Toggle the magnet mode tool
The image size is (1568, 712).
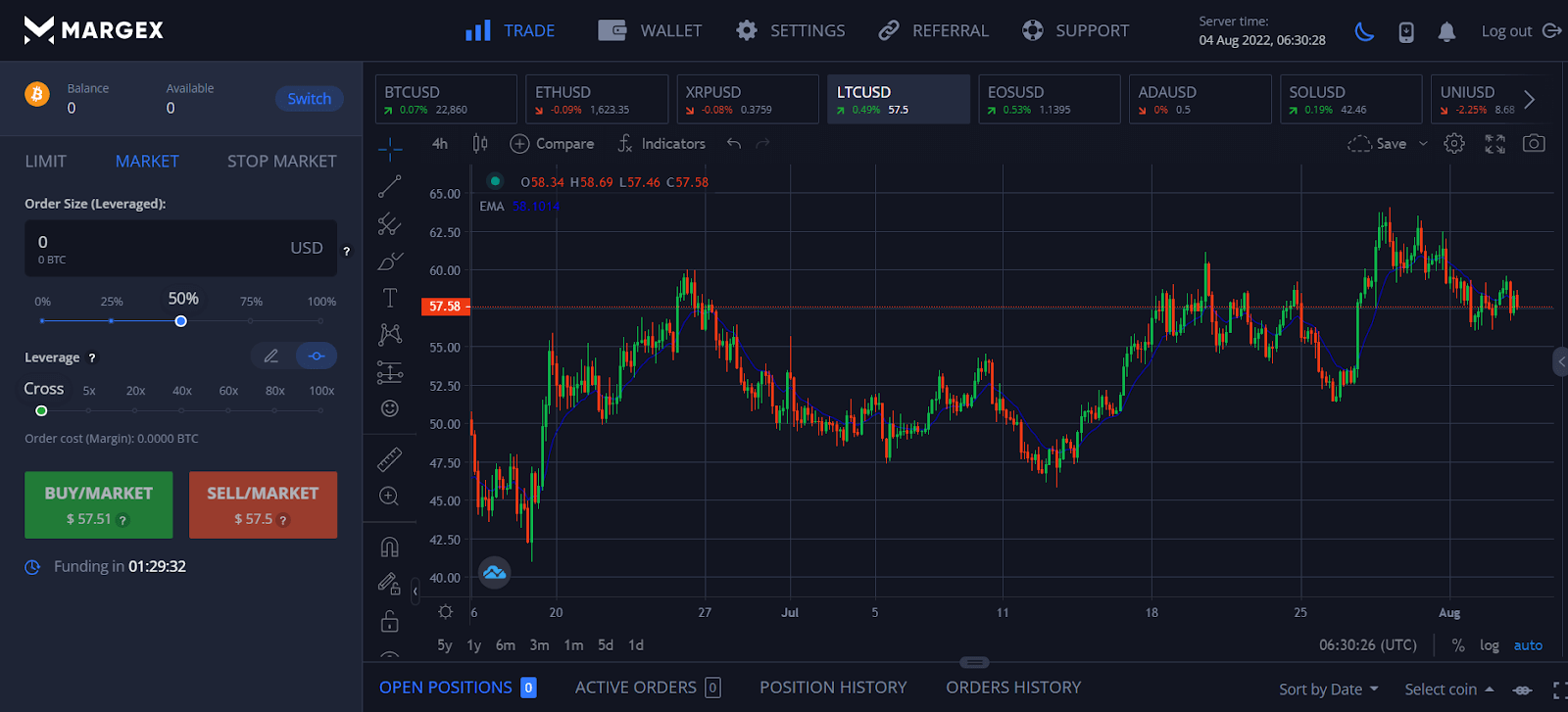point(390,546)
